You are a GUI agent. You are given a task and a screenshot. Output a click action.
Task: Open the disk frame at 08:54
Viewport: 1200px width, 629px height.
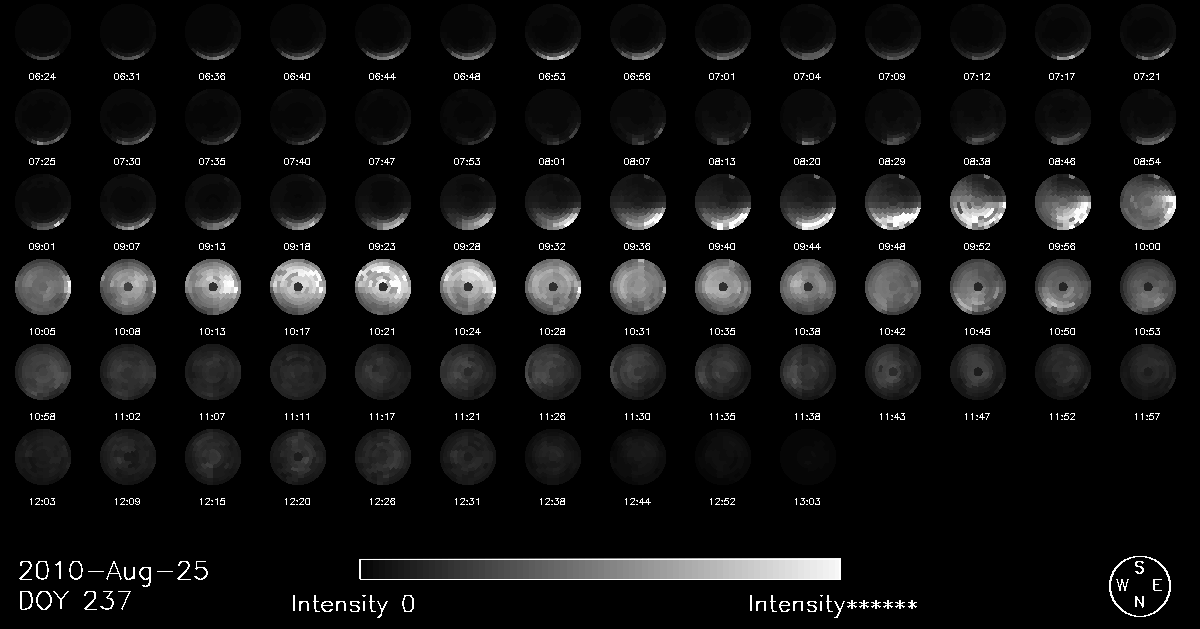1147,117
